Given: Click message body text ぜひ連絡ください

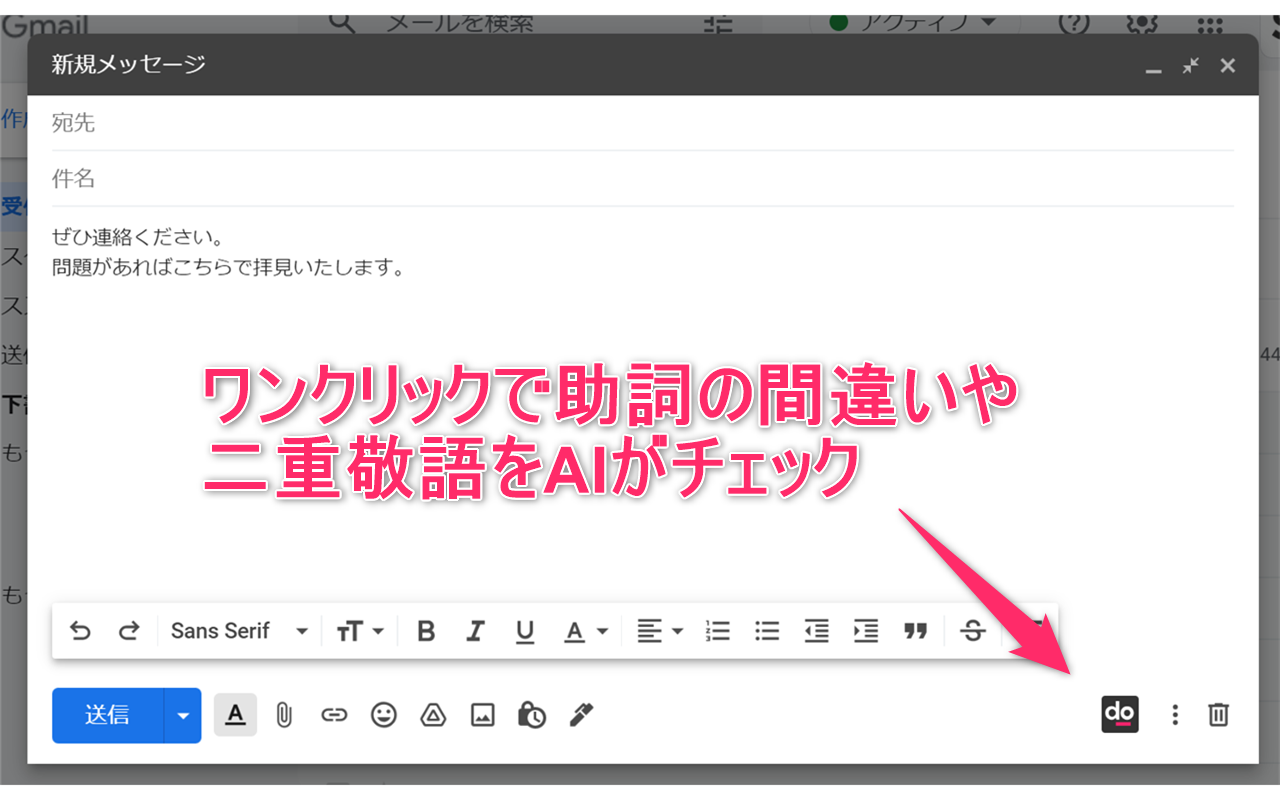Looking at the screenshot, I should [x=137, y=238].
